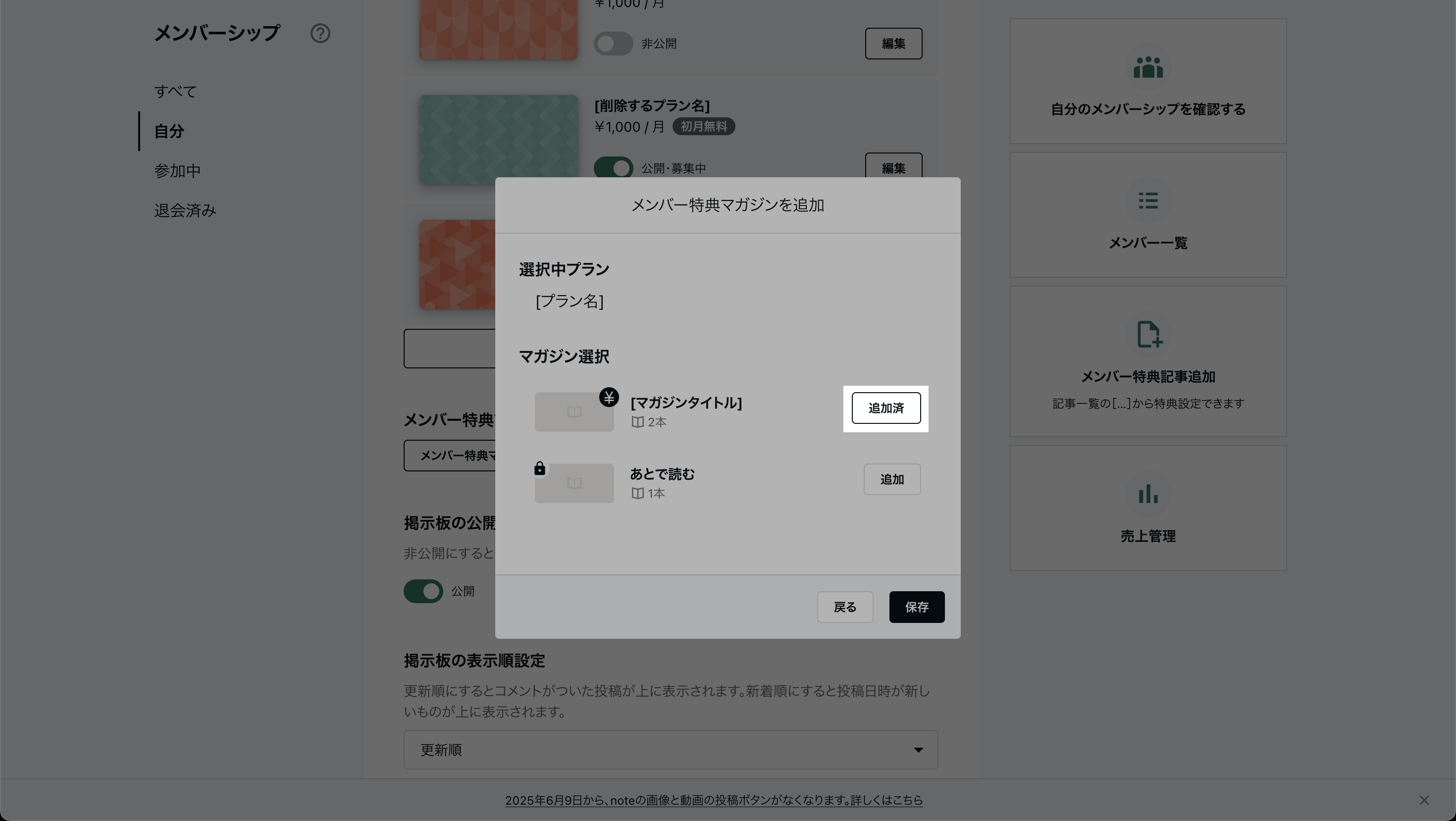The height and width of the screenshot is (821, 1456).
Task: Select the 退会済み sidebar item
Action: point(185,210)
